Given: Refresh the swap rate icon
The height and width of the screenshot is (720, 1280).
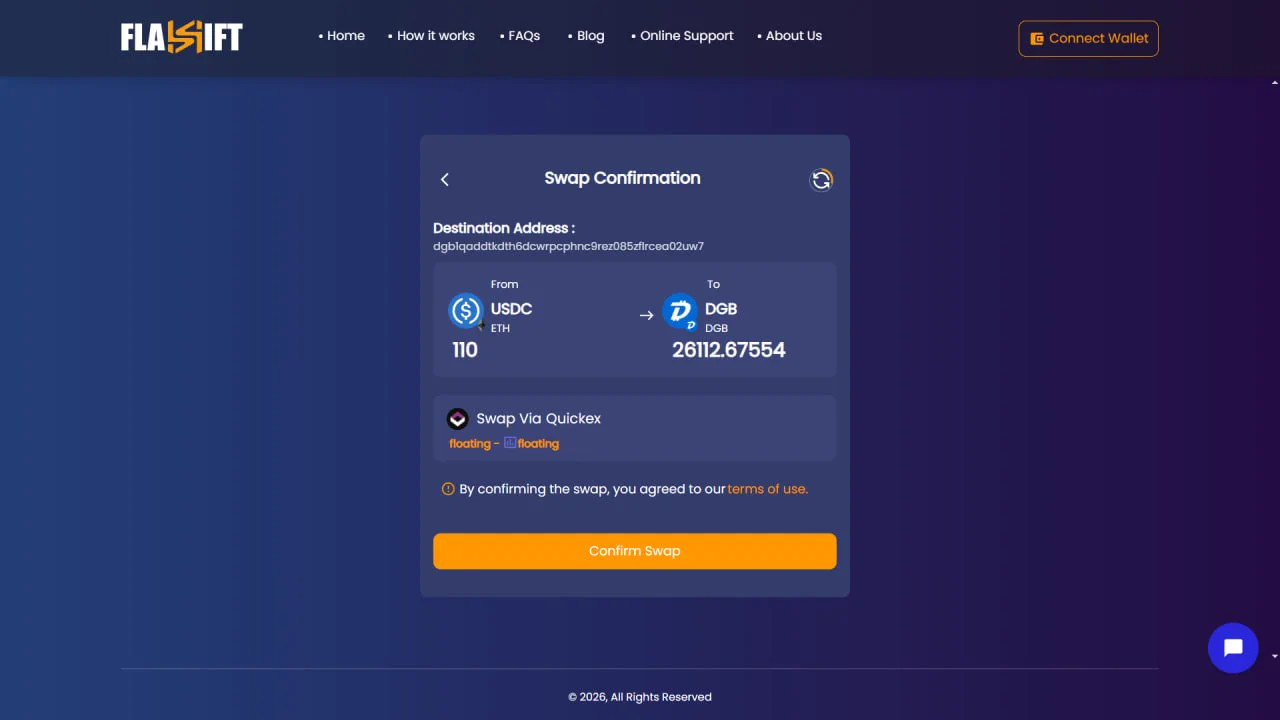Looking at the screenshot, I should click(x=821, y=180).
